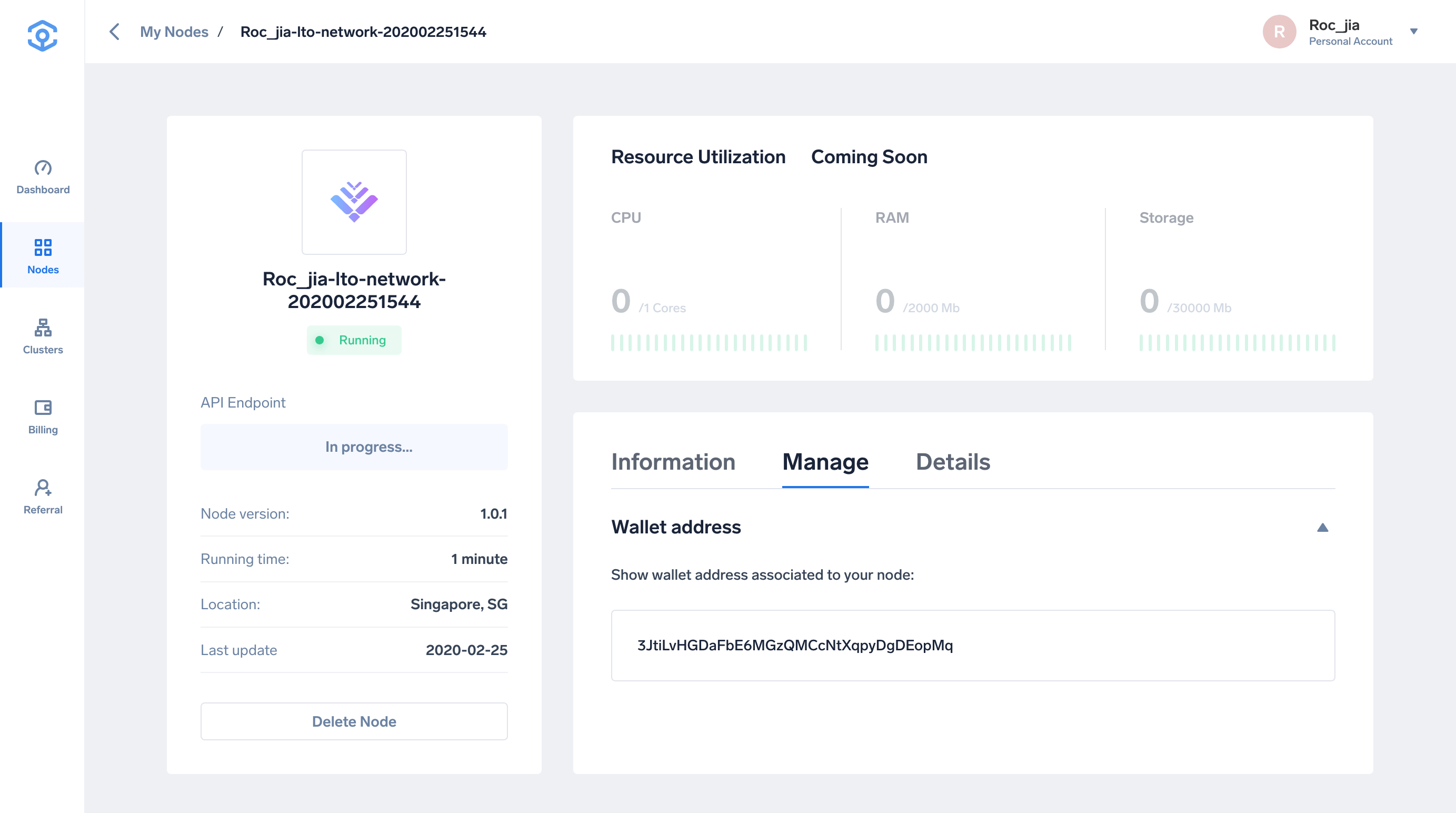Click the location value Singapore, SG
This screenshot has width=1456, height=813.
(459, 604)
